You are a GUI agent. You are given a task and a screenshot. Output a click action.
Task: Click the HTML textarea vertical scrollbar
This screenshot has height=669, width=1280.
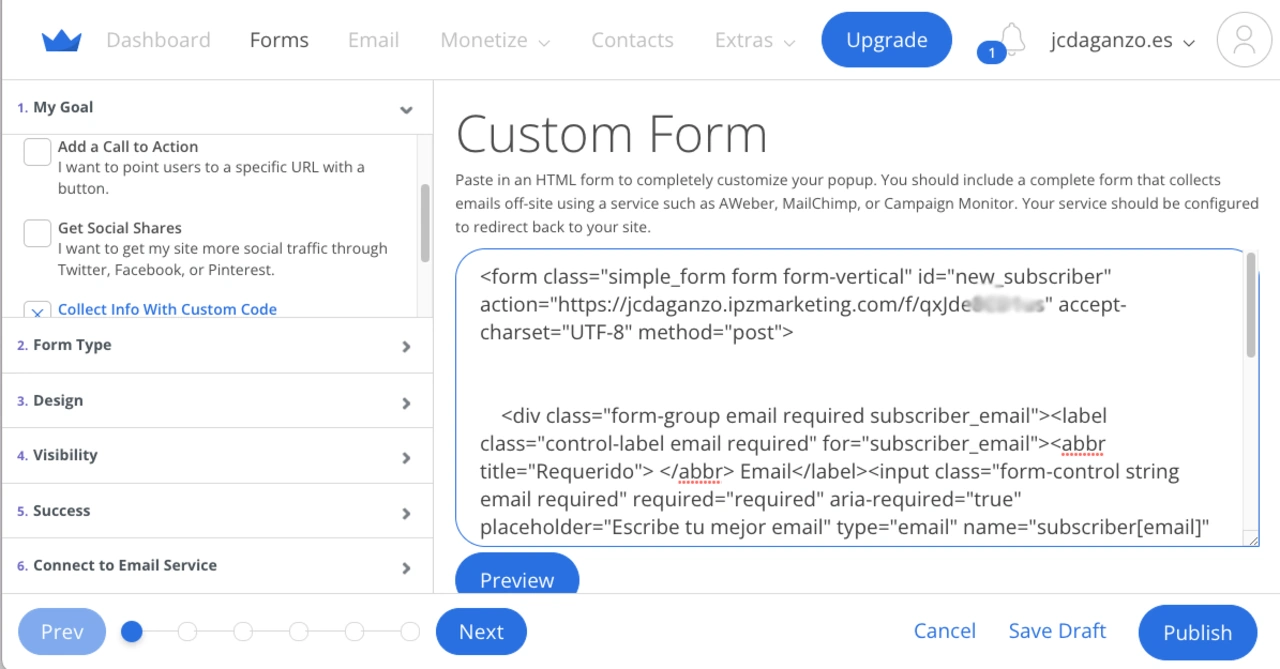click(1251, 305)
